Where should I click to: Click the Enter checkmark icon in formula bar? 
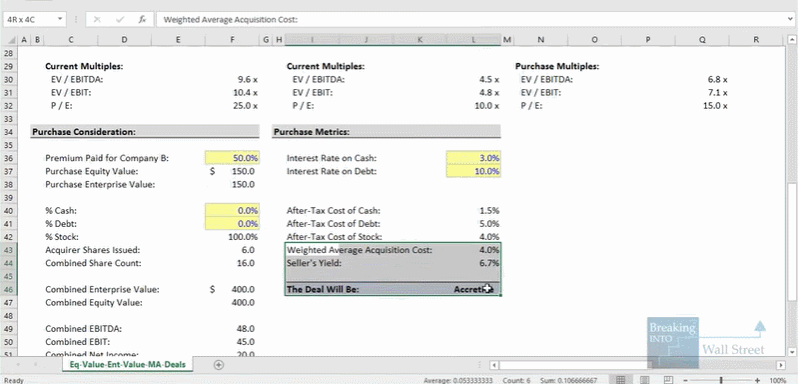[x=120, y=19]
